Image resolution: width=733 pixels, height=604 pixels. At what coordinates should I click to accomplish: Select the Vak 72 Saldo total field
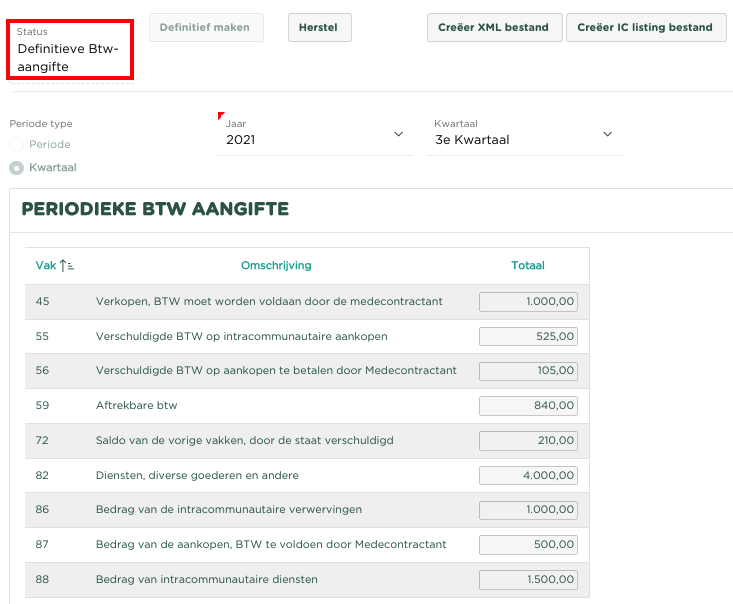coord(528,441)
